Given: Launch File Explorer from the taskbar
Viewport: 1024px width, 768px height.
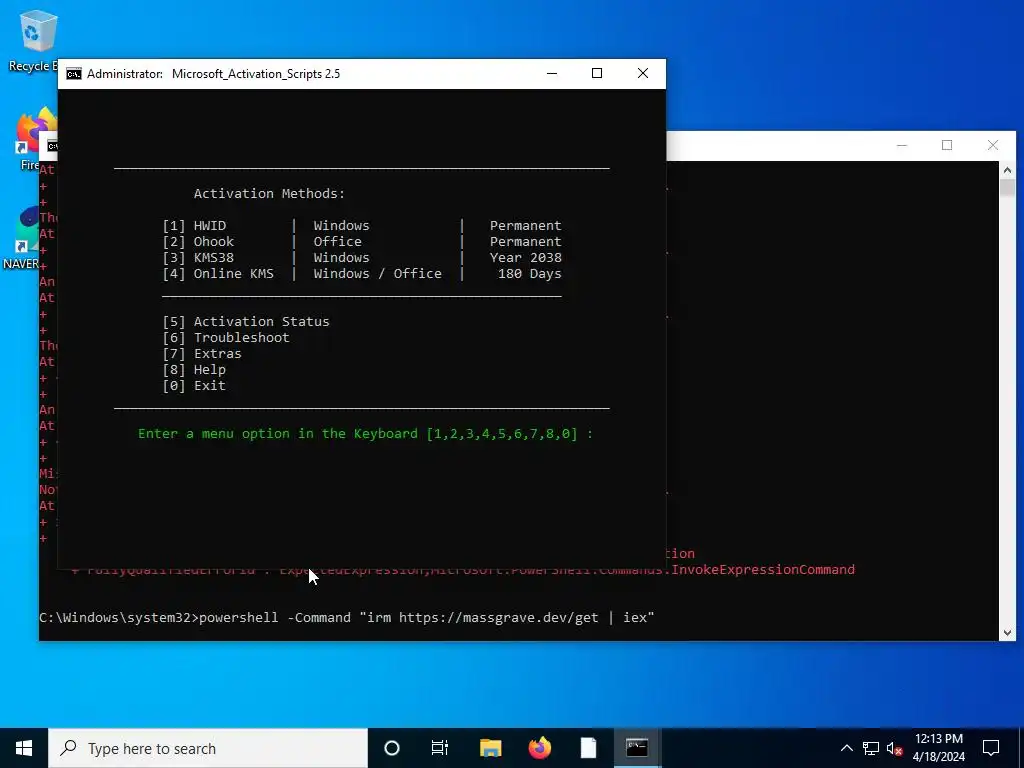Looking at the screenshot, I should tap(490, 748).
